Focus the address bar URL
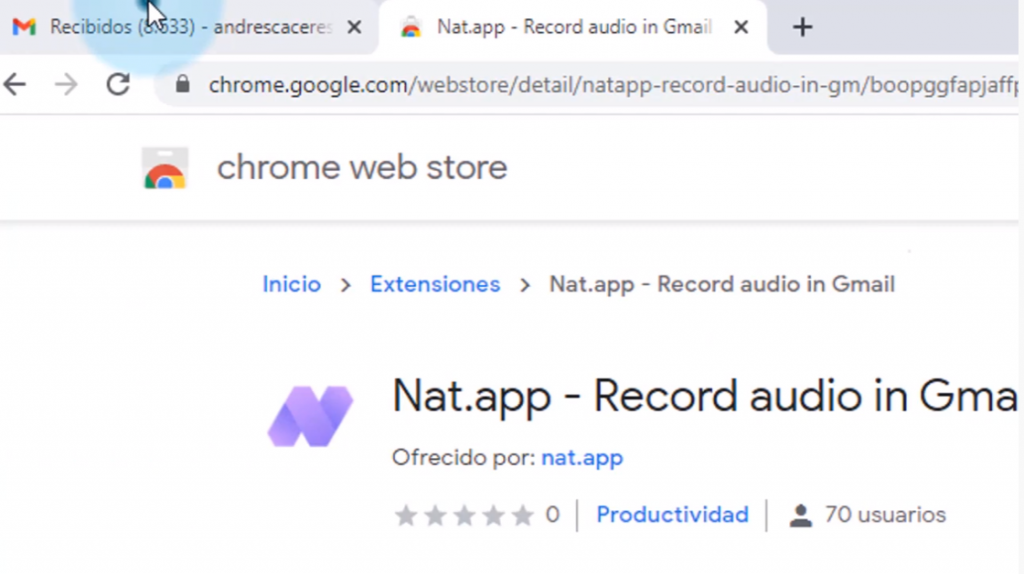Image resolution: width=1024 pixels, height=574 pixels. tap(613, 85)
